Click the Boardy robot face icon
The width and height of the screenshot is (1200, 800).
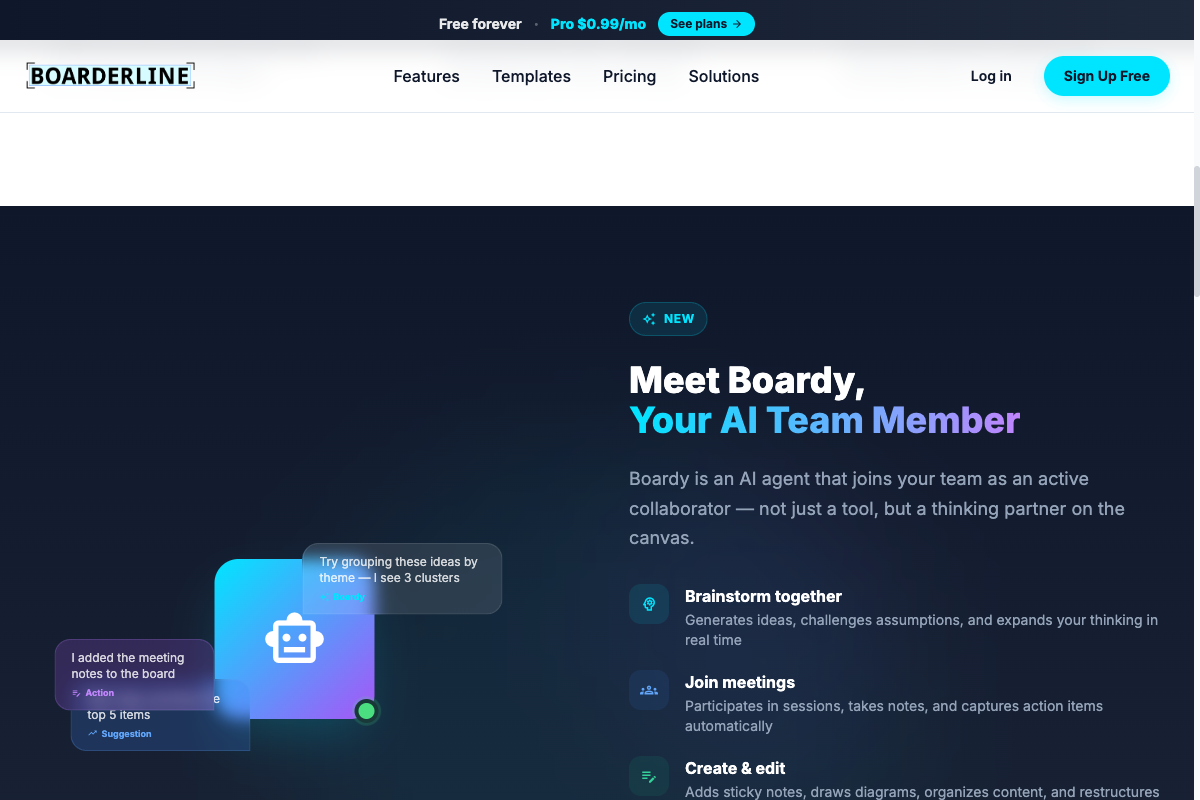[295, 640]
